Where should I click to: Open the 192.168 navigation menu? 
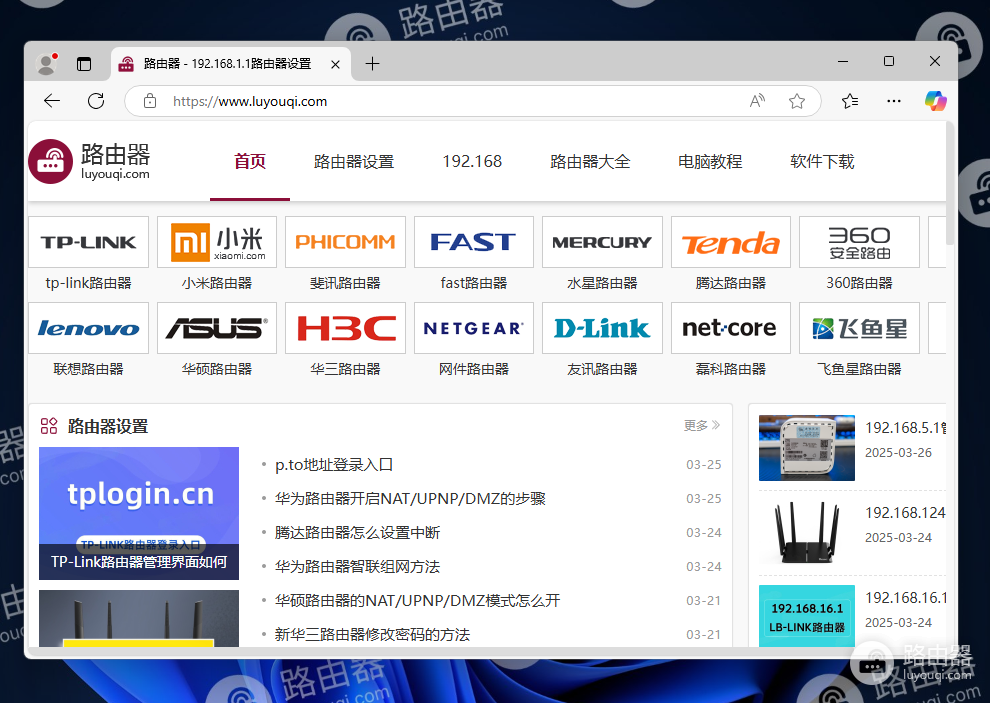[472, 162]
